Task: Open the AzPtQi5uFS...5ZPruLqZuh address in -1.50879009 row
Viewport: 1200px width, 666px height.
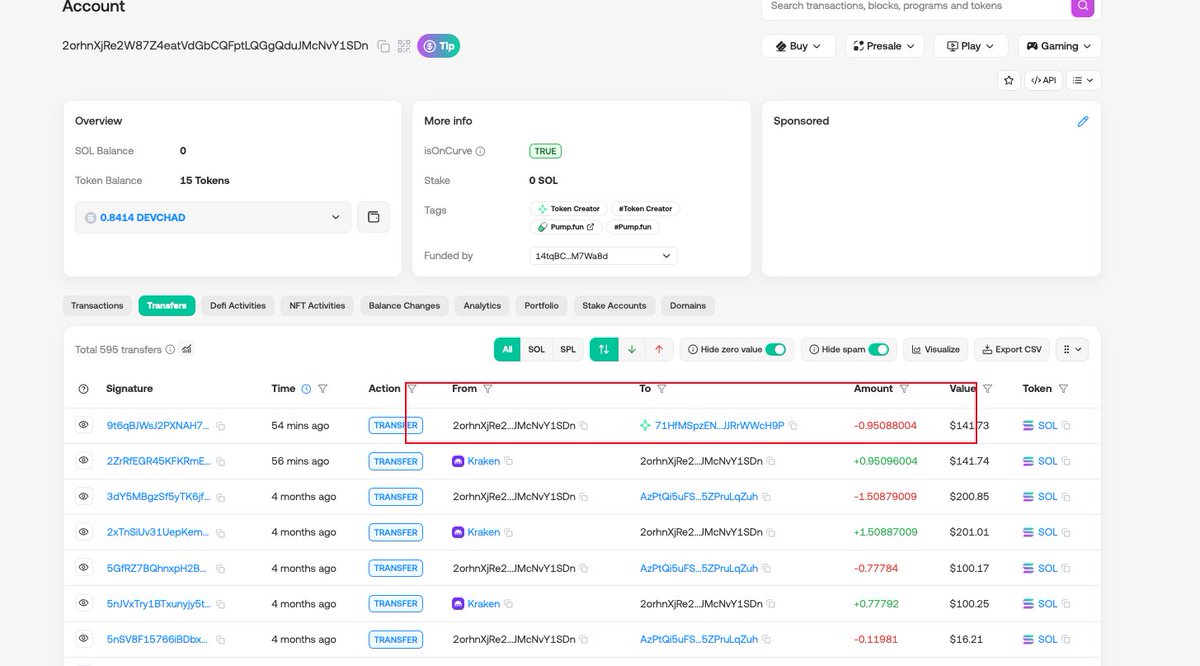Action: pos(698,497)
